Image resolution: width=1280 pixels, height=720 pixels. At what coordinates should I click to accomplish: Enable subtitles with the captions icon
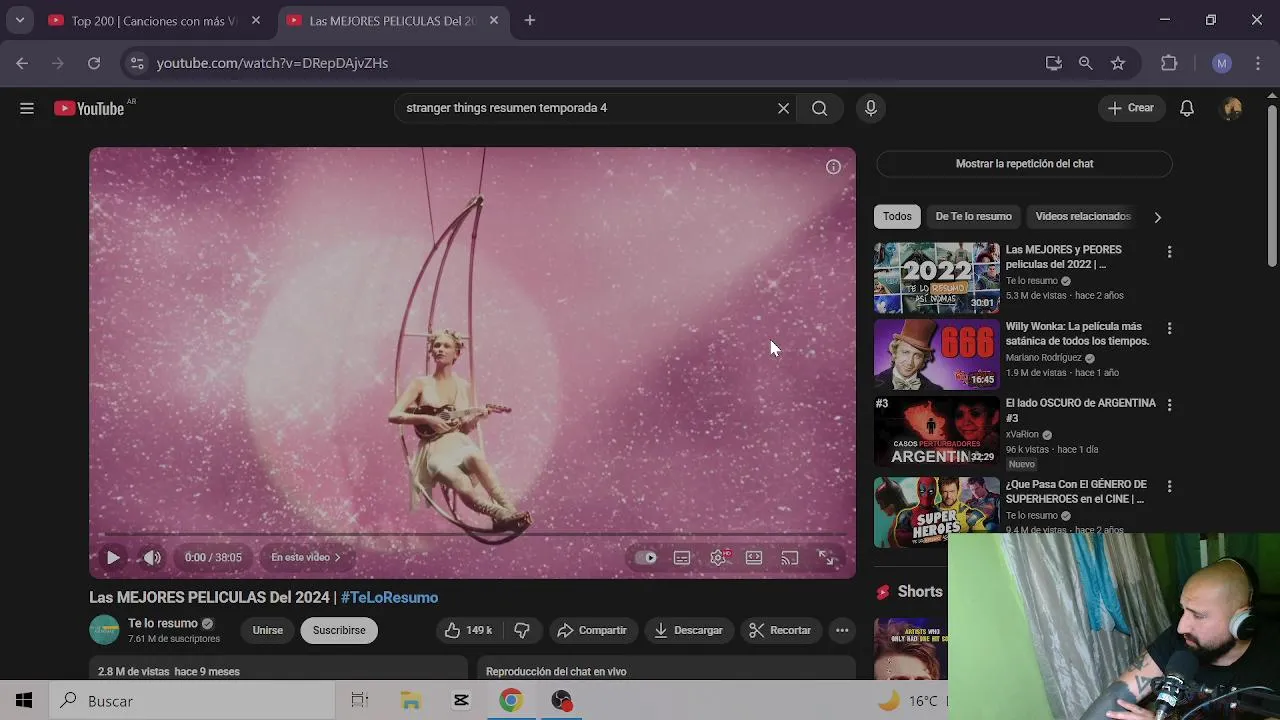682,558
